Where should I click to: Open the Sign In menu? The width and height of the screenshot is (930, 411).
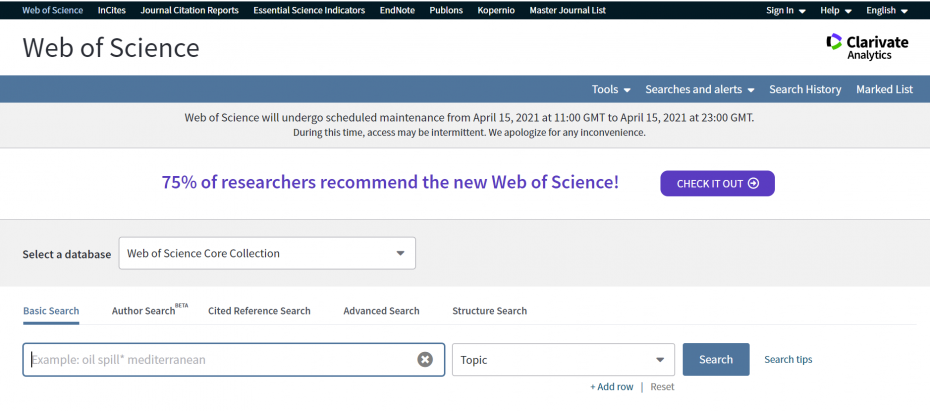pyautogui.click(x=785, y=11)
